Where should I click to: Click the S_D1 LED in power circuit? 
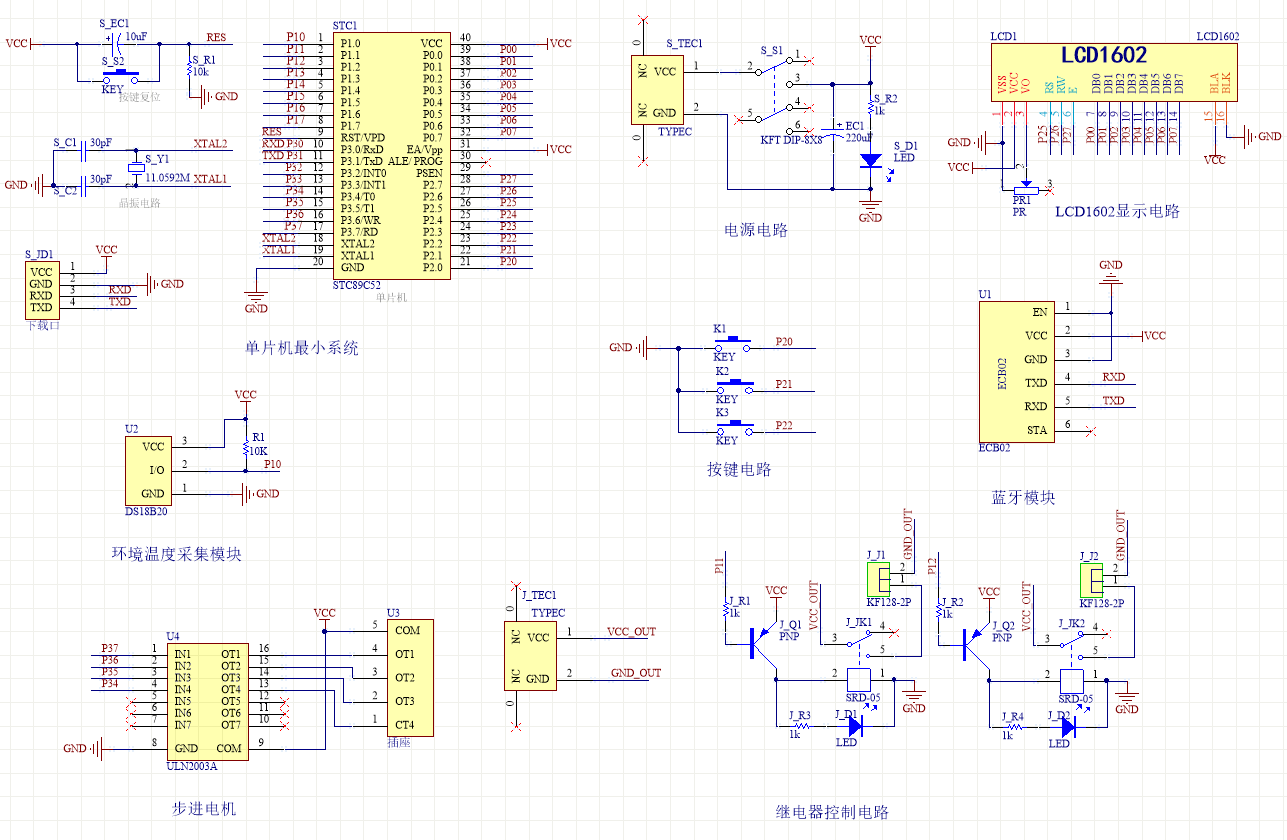pyautogui.click(x=870, y=160)
